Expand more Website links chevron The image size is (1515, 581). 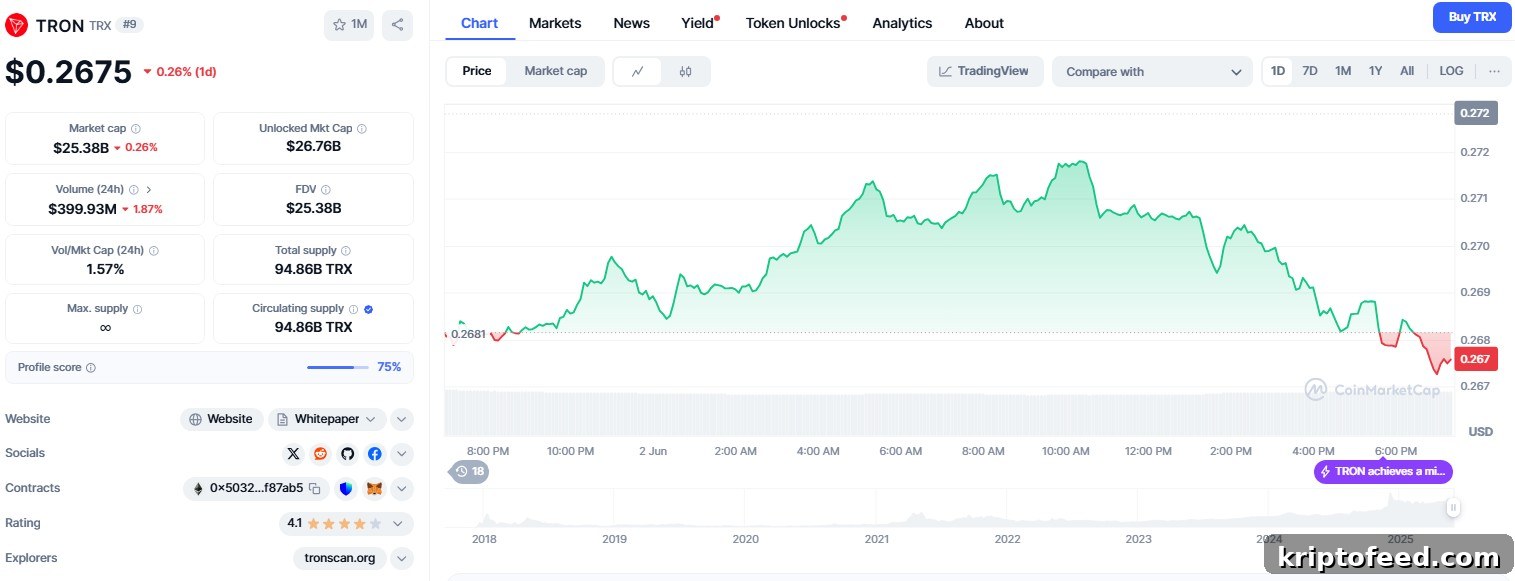[401, 419]
